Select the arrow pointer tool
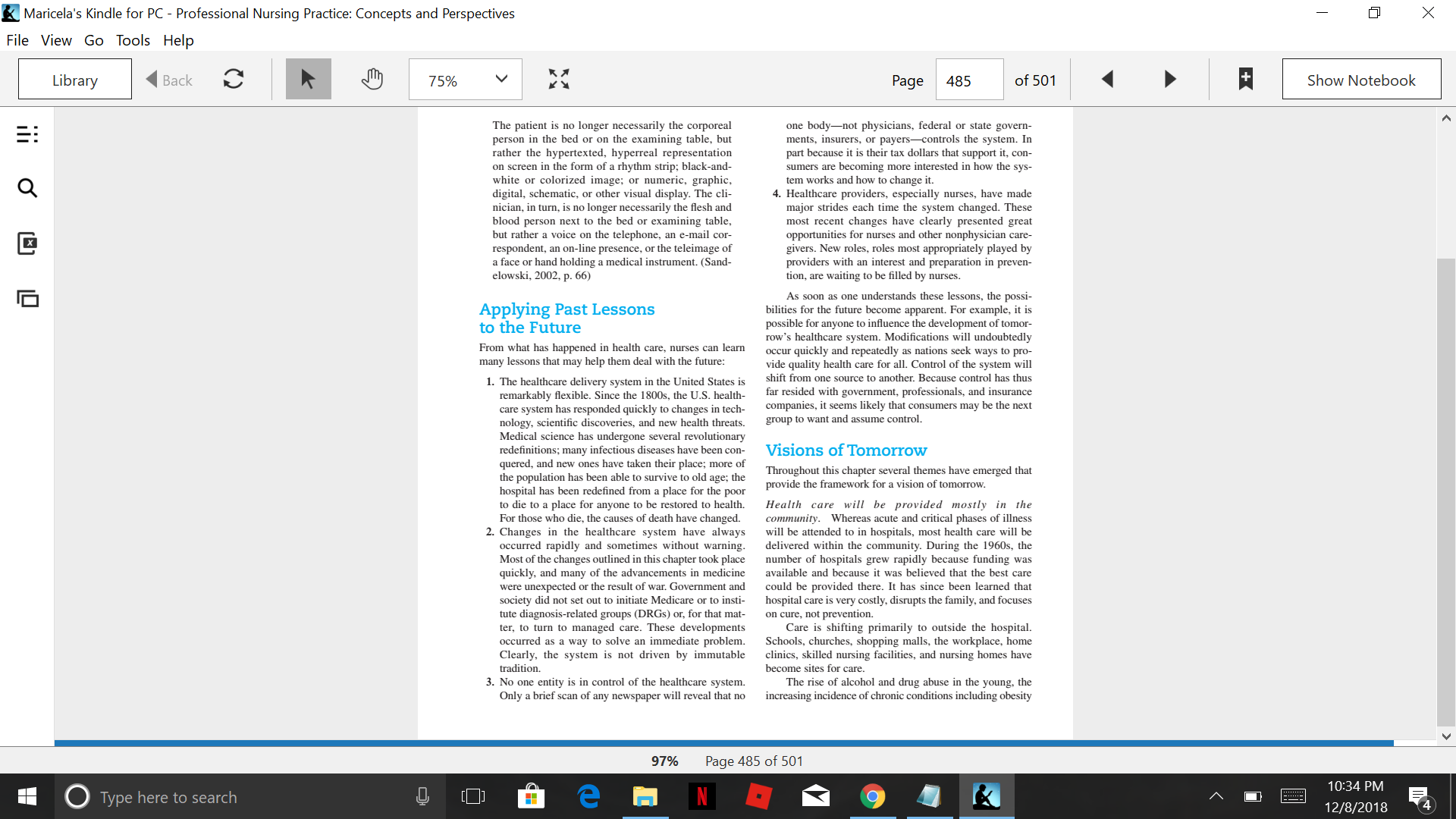The width and height of the screenshot is (1456, 819). [308, 79]
